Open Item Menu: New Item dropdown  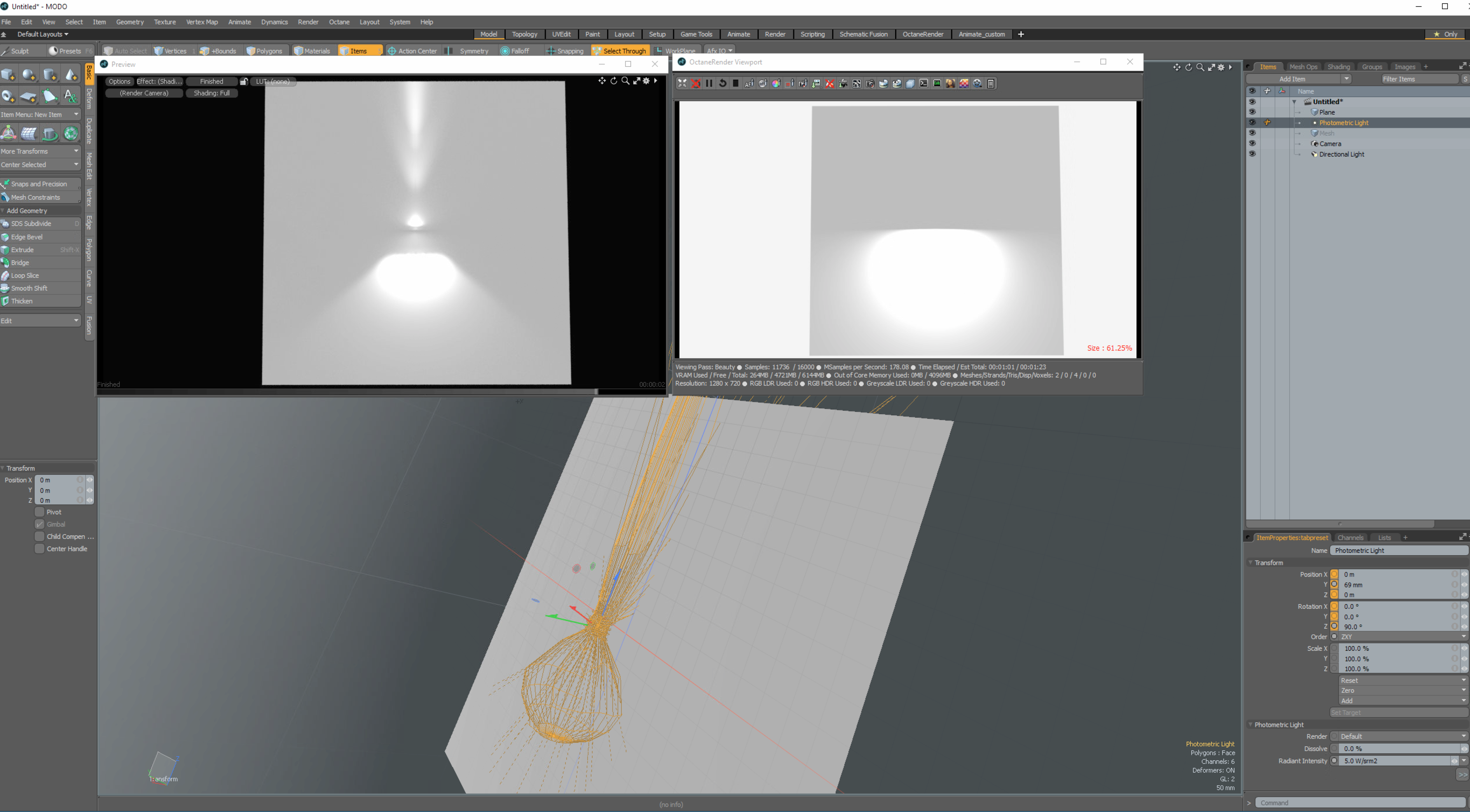pos(40,115)
